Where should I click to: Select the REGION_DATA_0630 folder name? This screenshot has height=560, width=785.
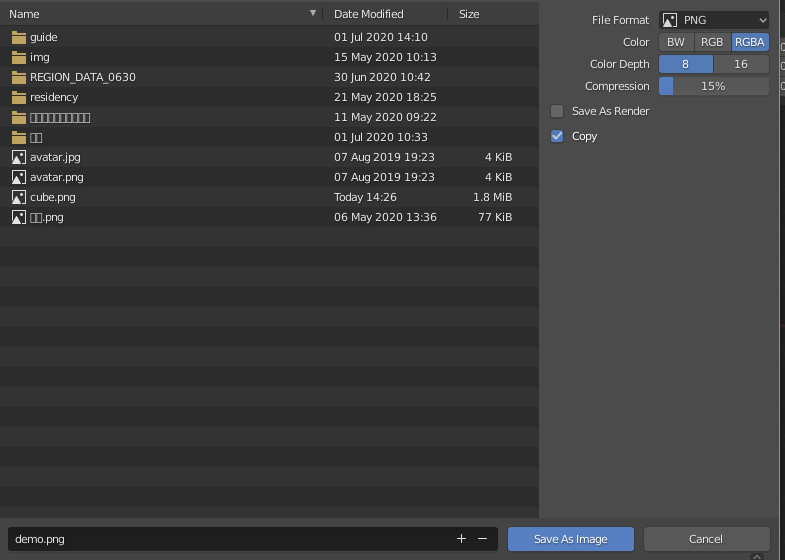[x=83, y=77]
